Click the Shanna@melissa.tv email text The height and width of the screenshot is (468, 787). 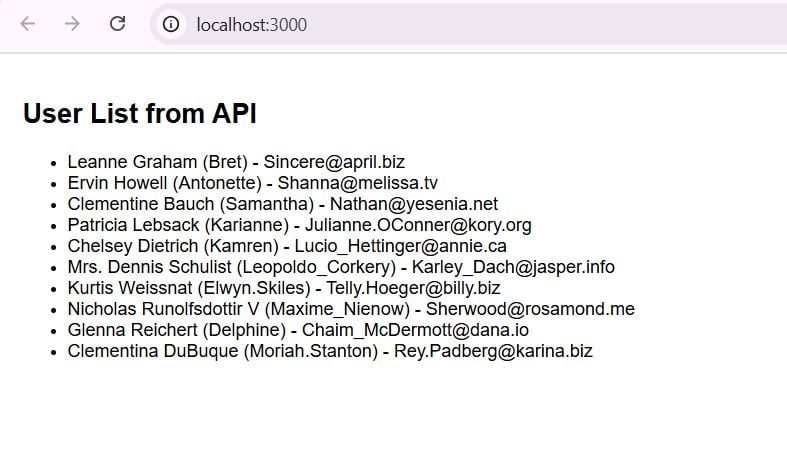tap(357, 183)
